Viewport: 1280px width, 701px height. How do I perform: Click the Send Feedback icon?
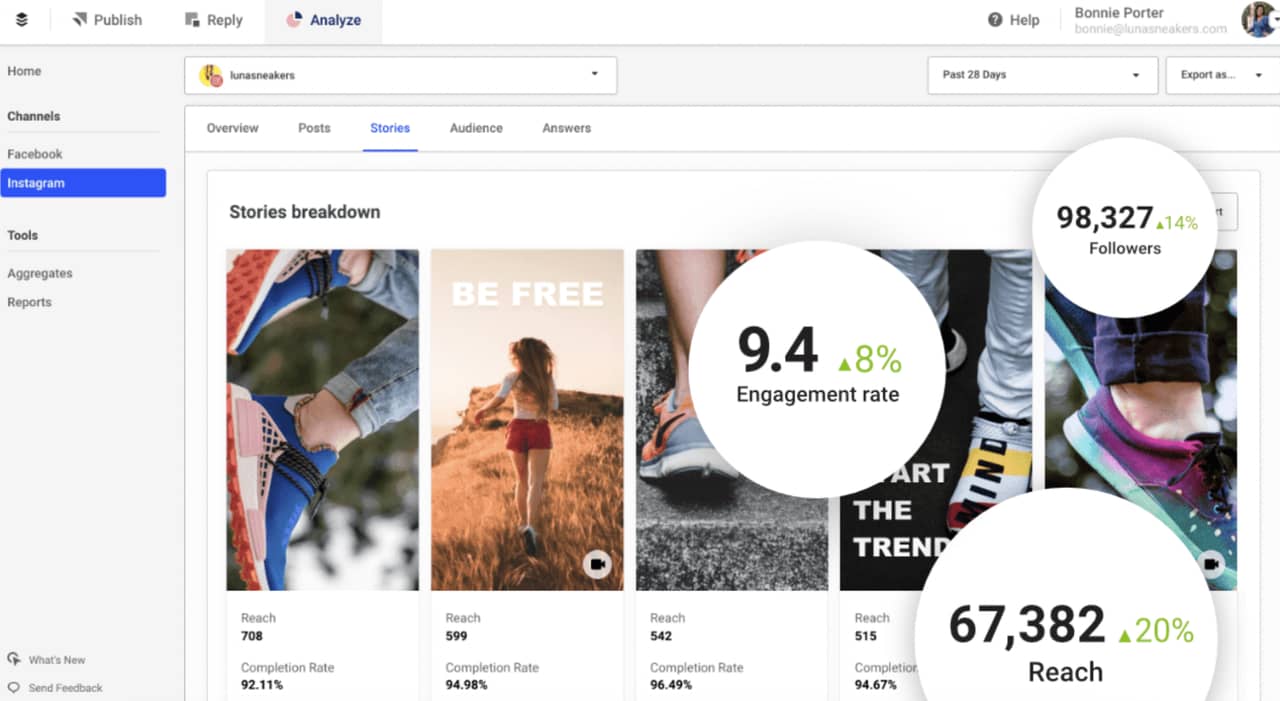pos(14,688)
